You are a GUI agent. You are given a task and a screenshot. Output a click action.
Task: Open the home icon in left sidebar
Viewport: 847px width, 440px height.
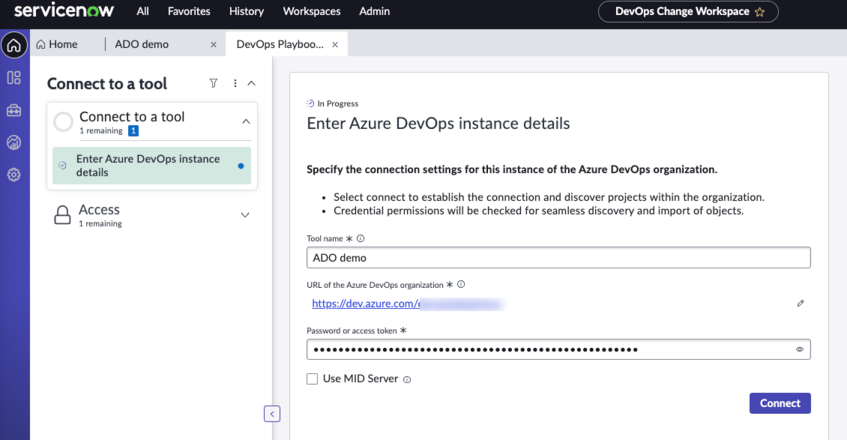(14, 45)
